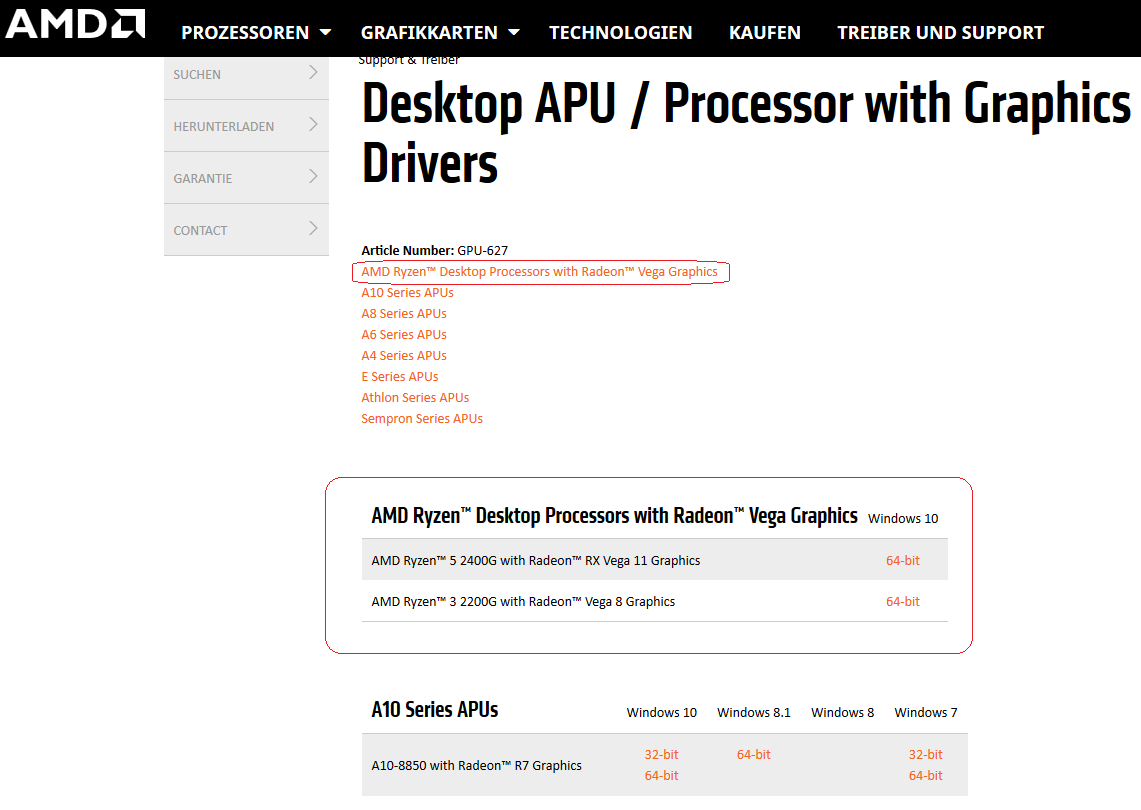The height and width of the screenshot is (810, 1141).
Task: Click the chevron next to GARANTIE
Action: pos(313,176)
